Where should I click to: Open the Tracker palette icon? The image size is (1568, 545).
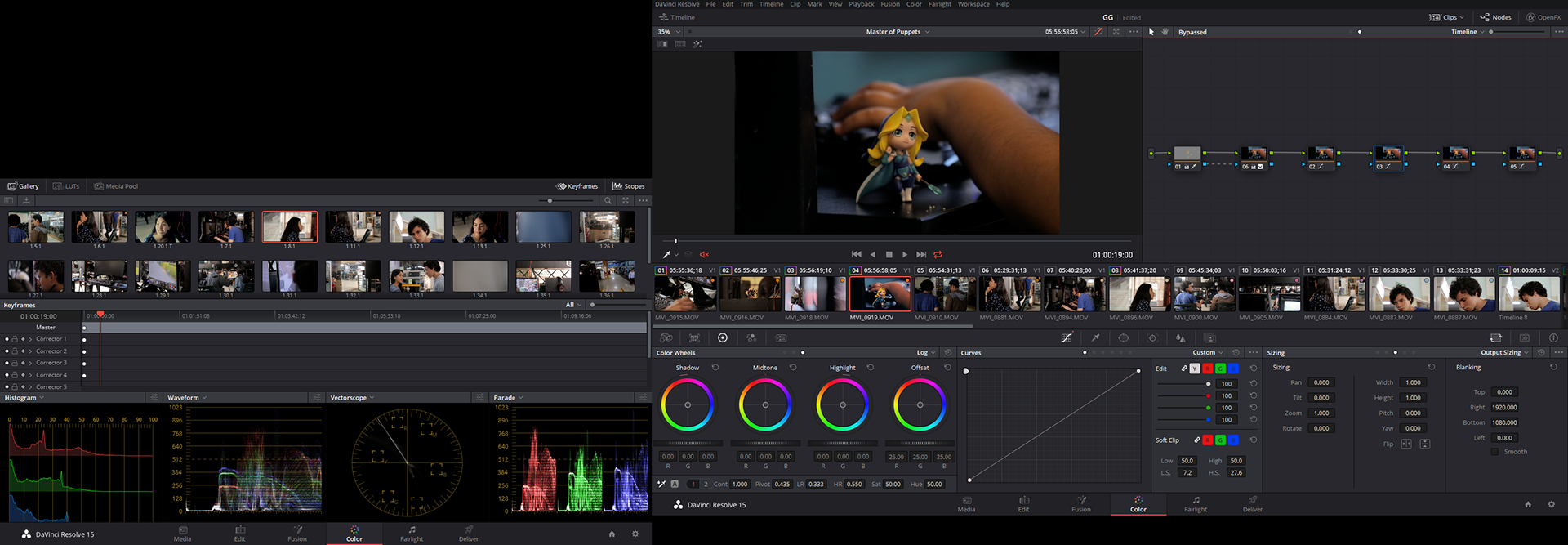1152,337
